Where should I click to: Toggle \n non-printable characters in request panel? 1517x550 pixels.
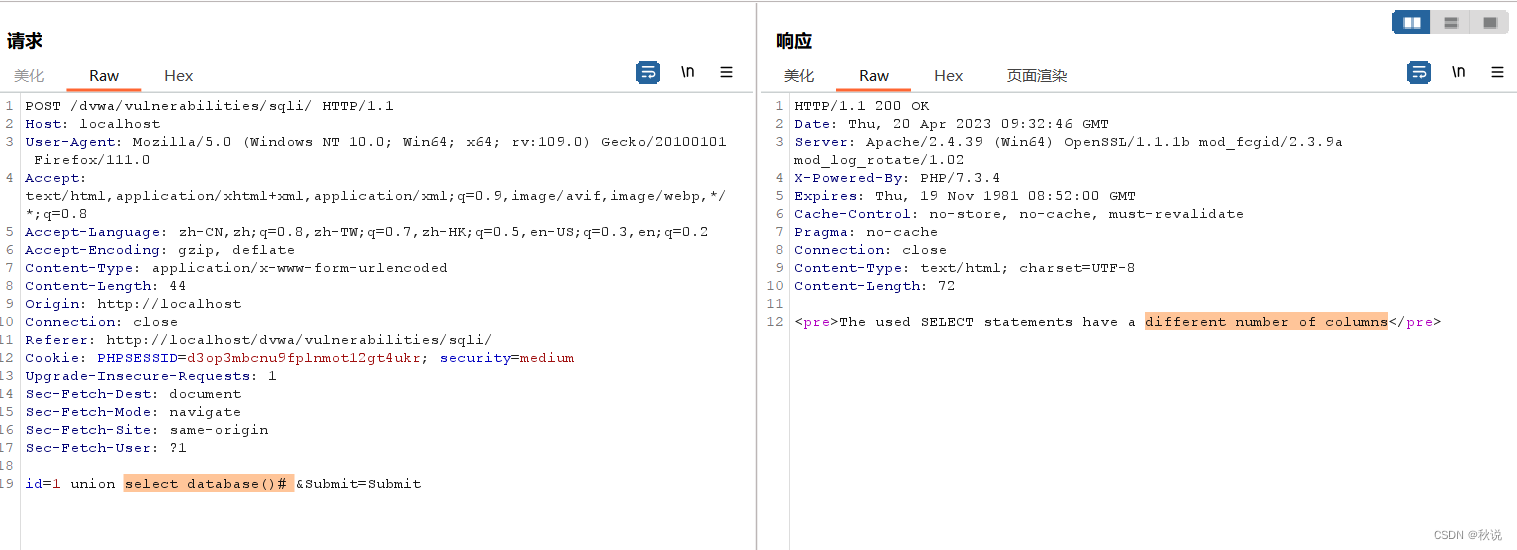(688, 72)
